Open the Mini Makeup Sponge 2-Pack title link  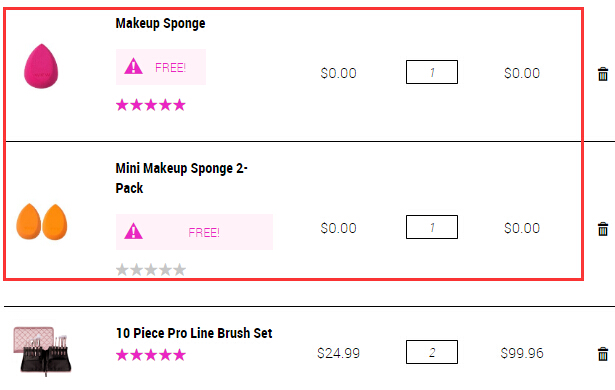(x=181, y=178)
